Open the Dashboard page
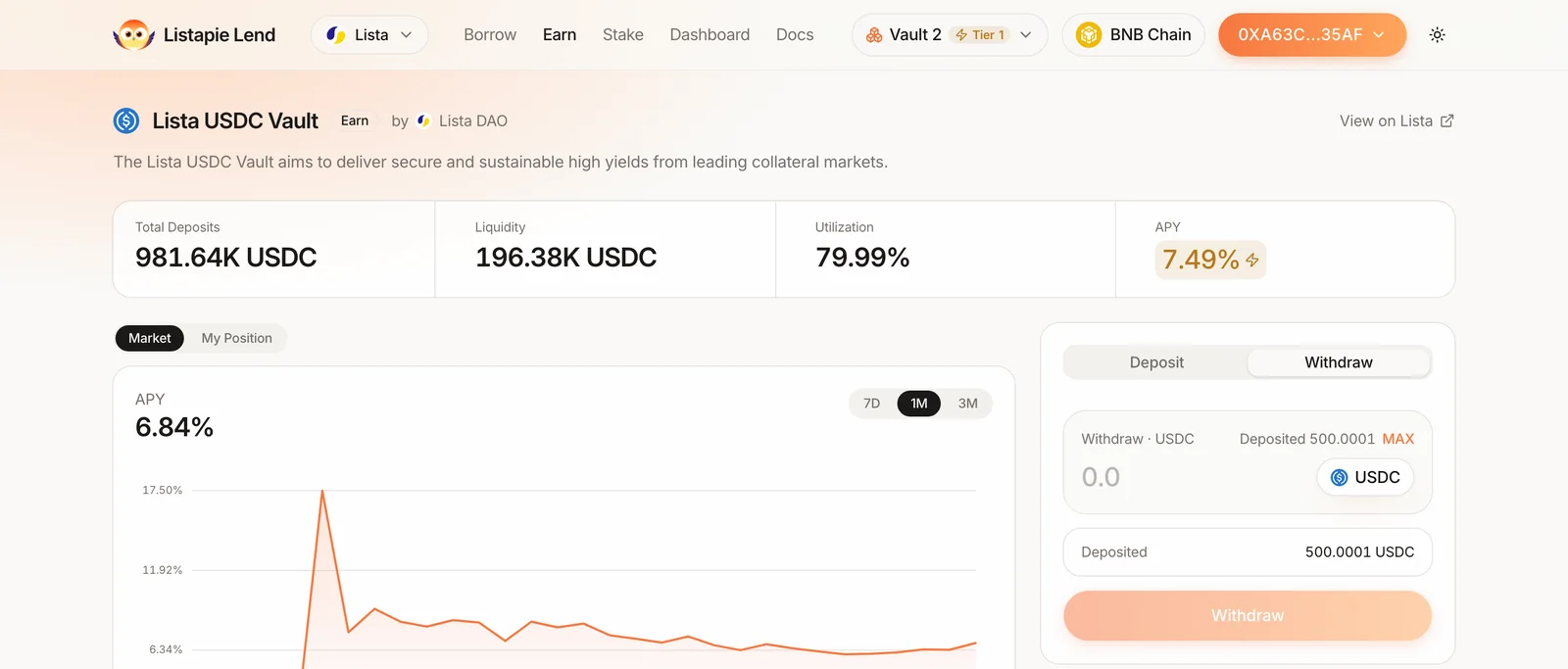The width and height of the screenshot is (1568, 669). tap(710, 35)
